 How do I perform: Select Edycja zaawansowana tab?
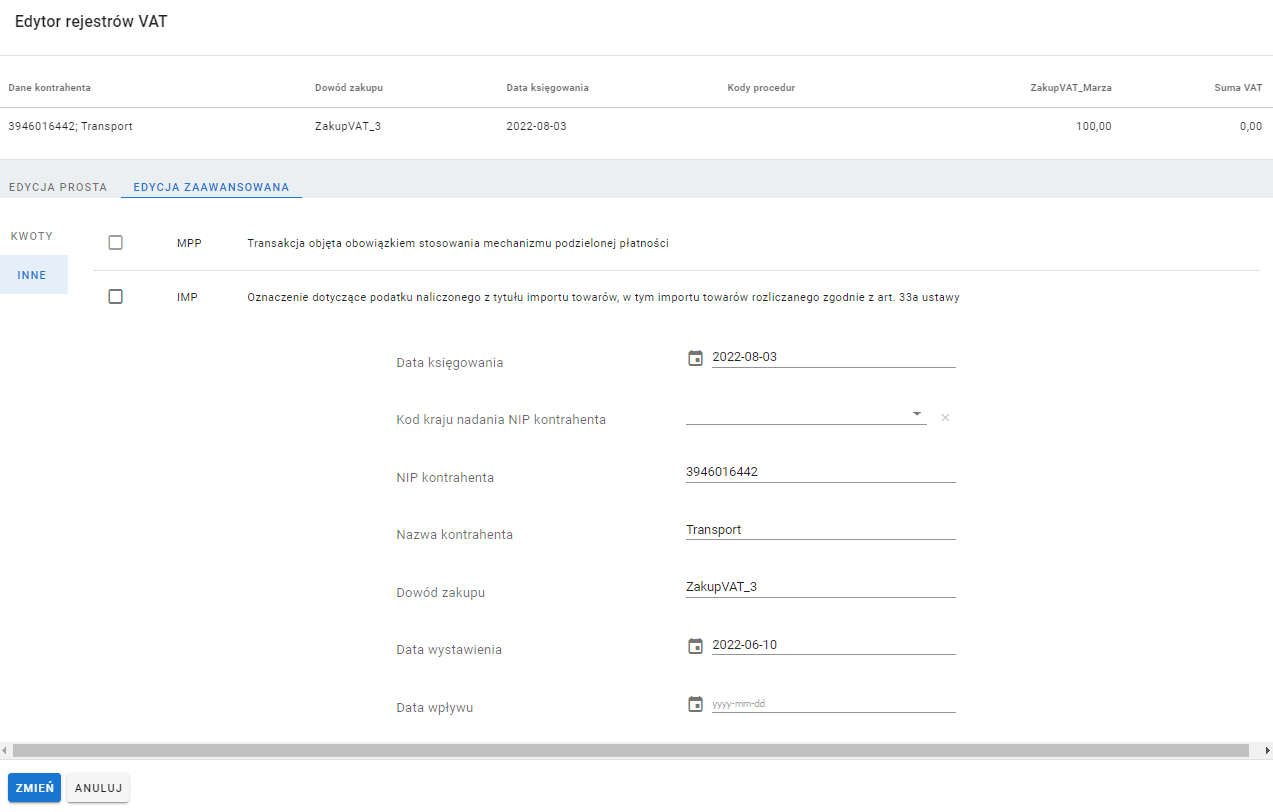(x=211, y=187)
